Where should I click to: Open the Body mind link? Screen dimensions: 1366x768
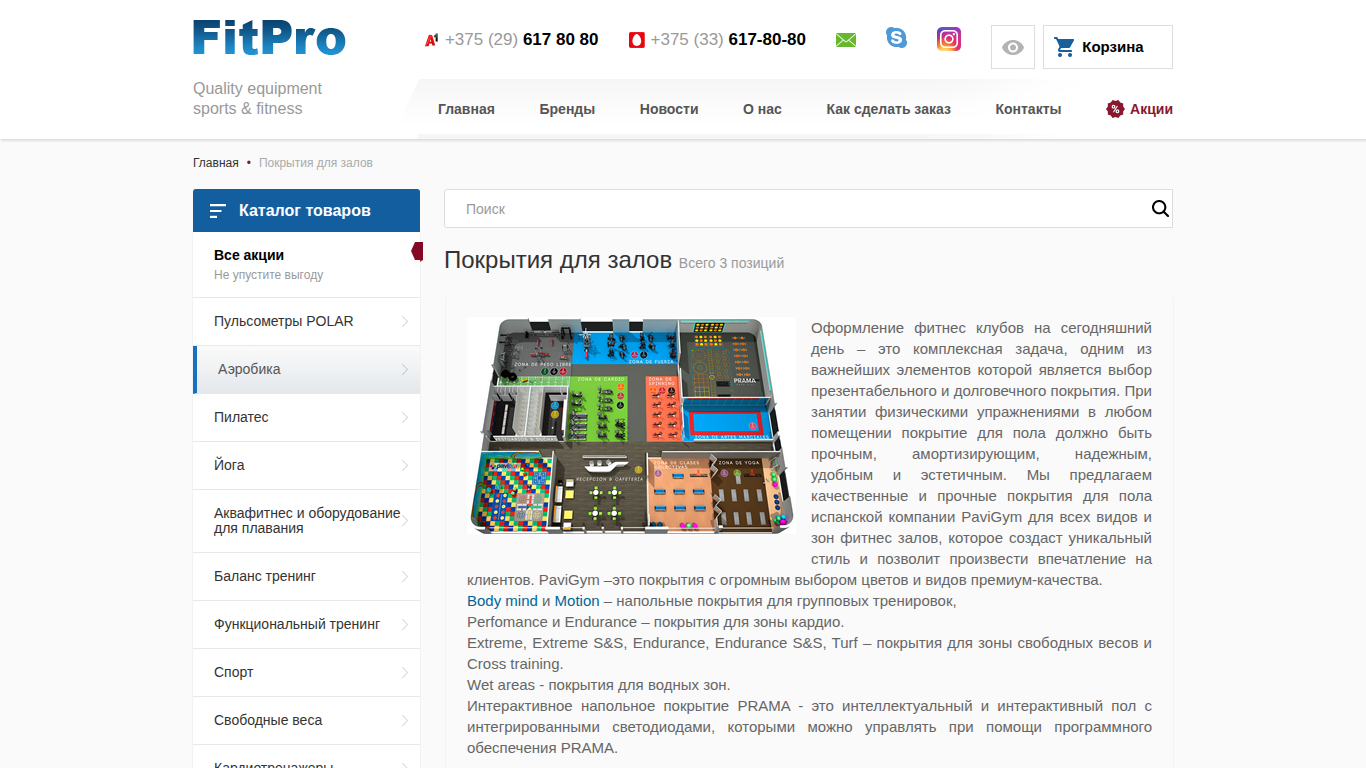point(502,601)
